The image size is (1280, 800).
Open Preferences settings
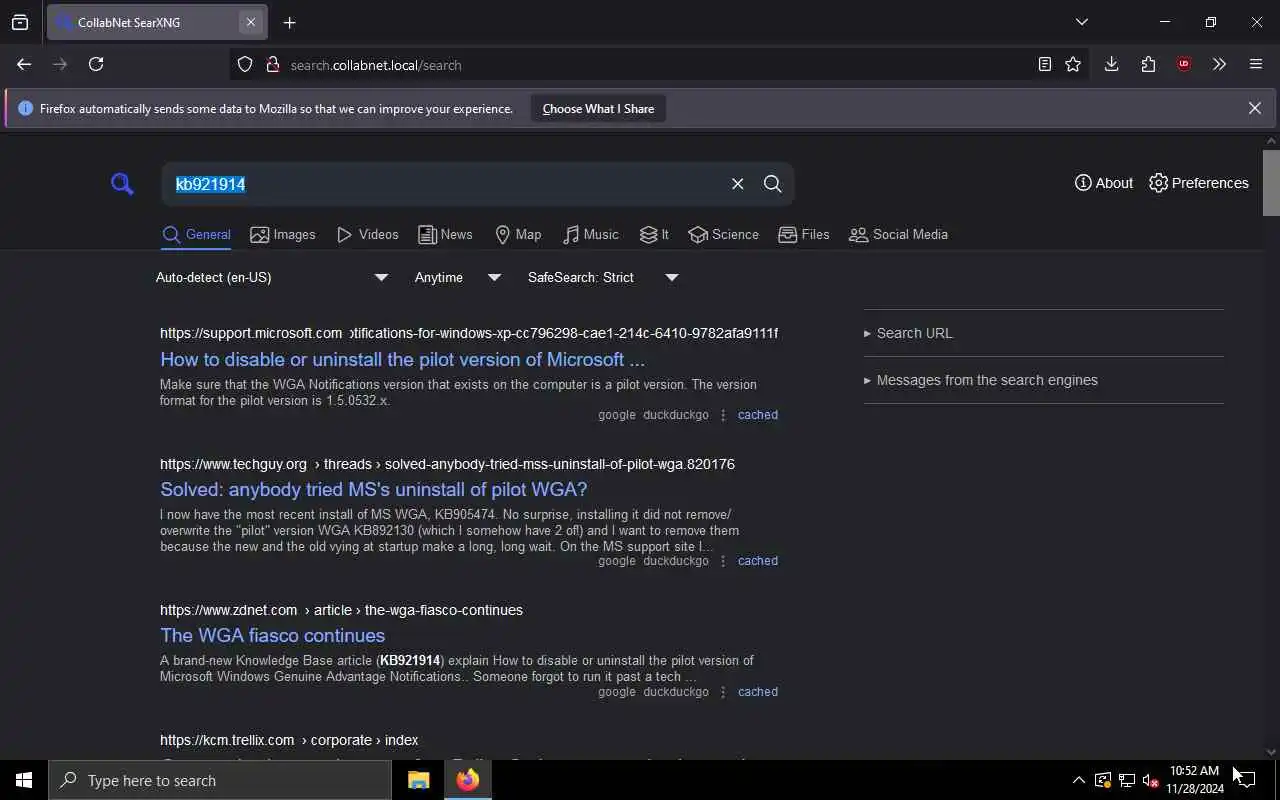1198,183
